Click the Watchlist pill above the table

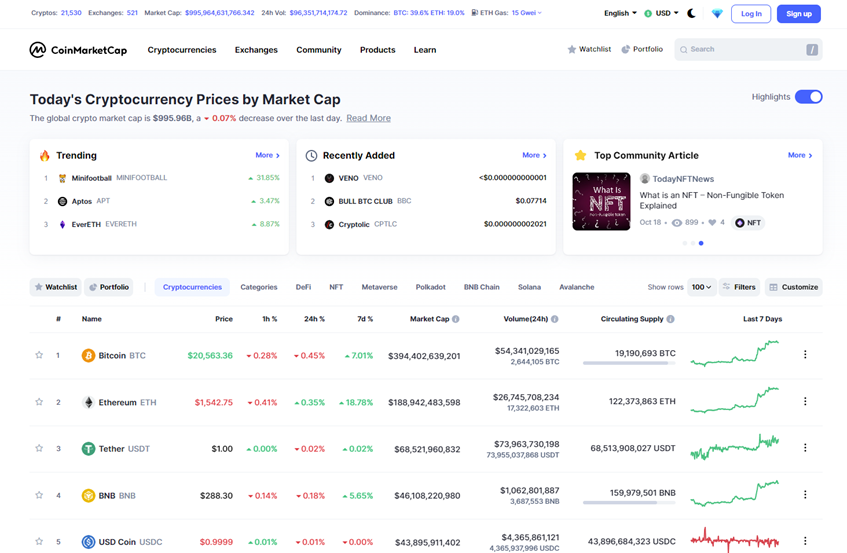tap(56, 287)
